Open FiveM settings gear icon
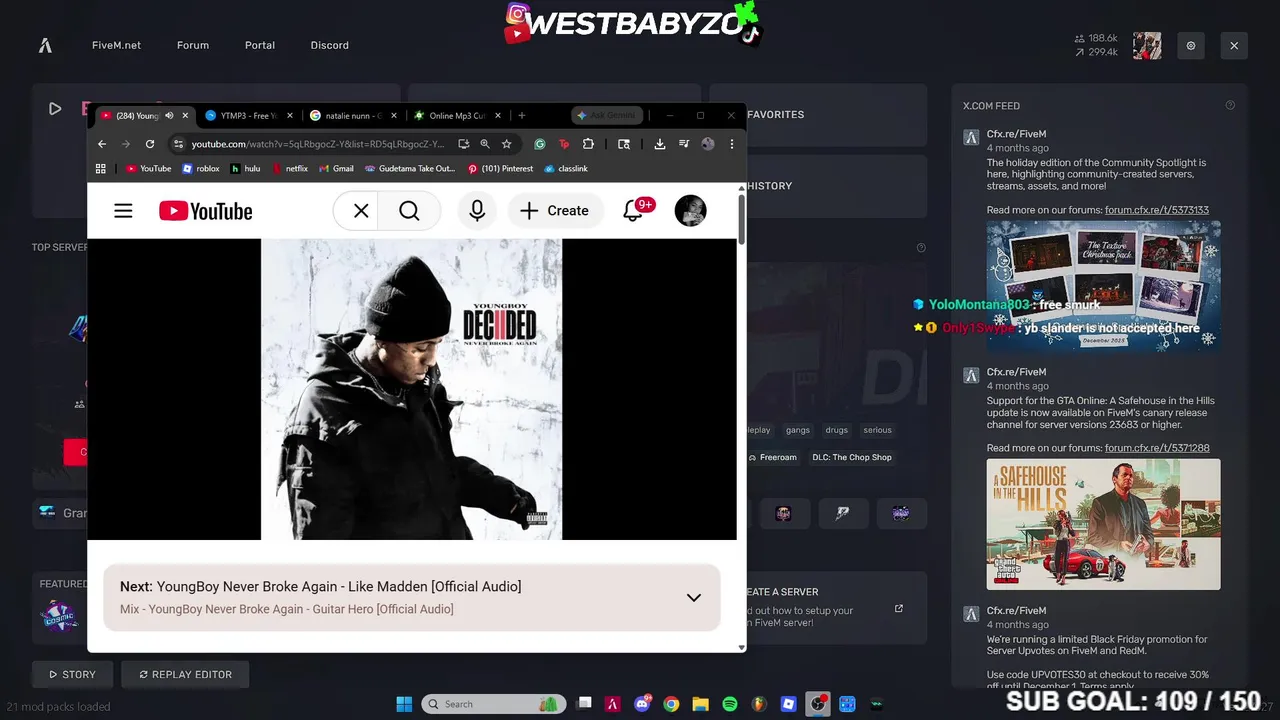The height and width of the screenshot is (720, 1280). [1191, 45]
